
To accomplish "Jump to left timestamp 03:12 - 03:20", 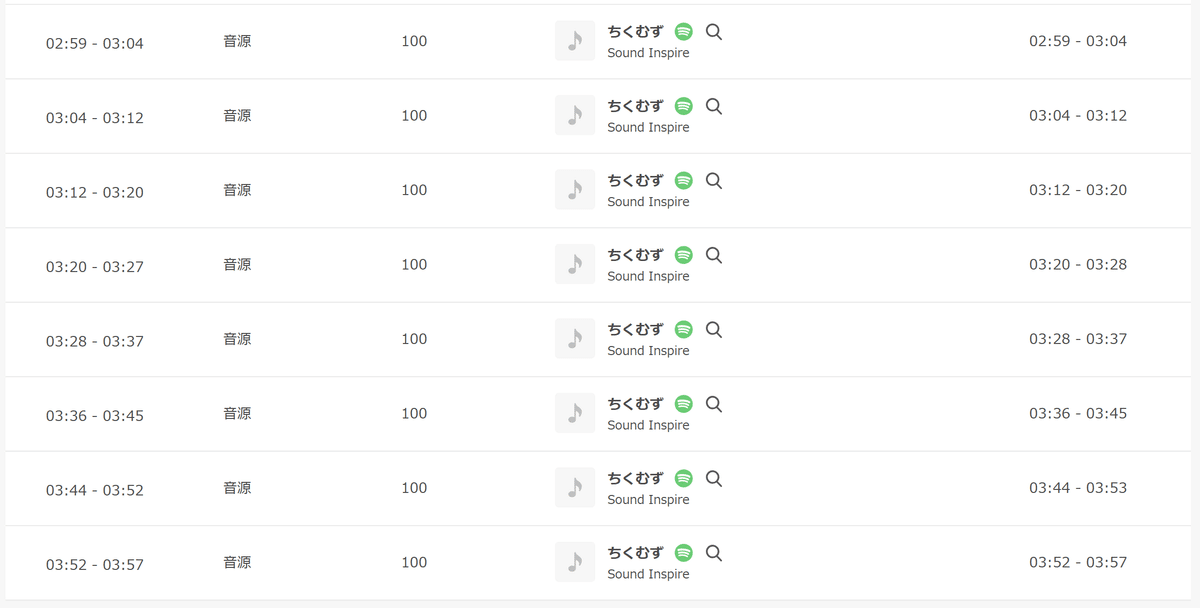I will [95, 192].
